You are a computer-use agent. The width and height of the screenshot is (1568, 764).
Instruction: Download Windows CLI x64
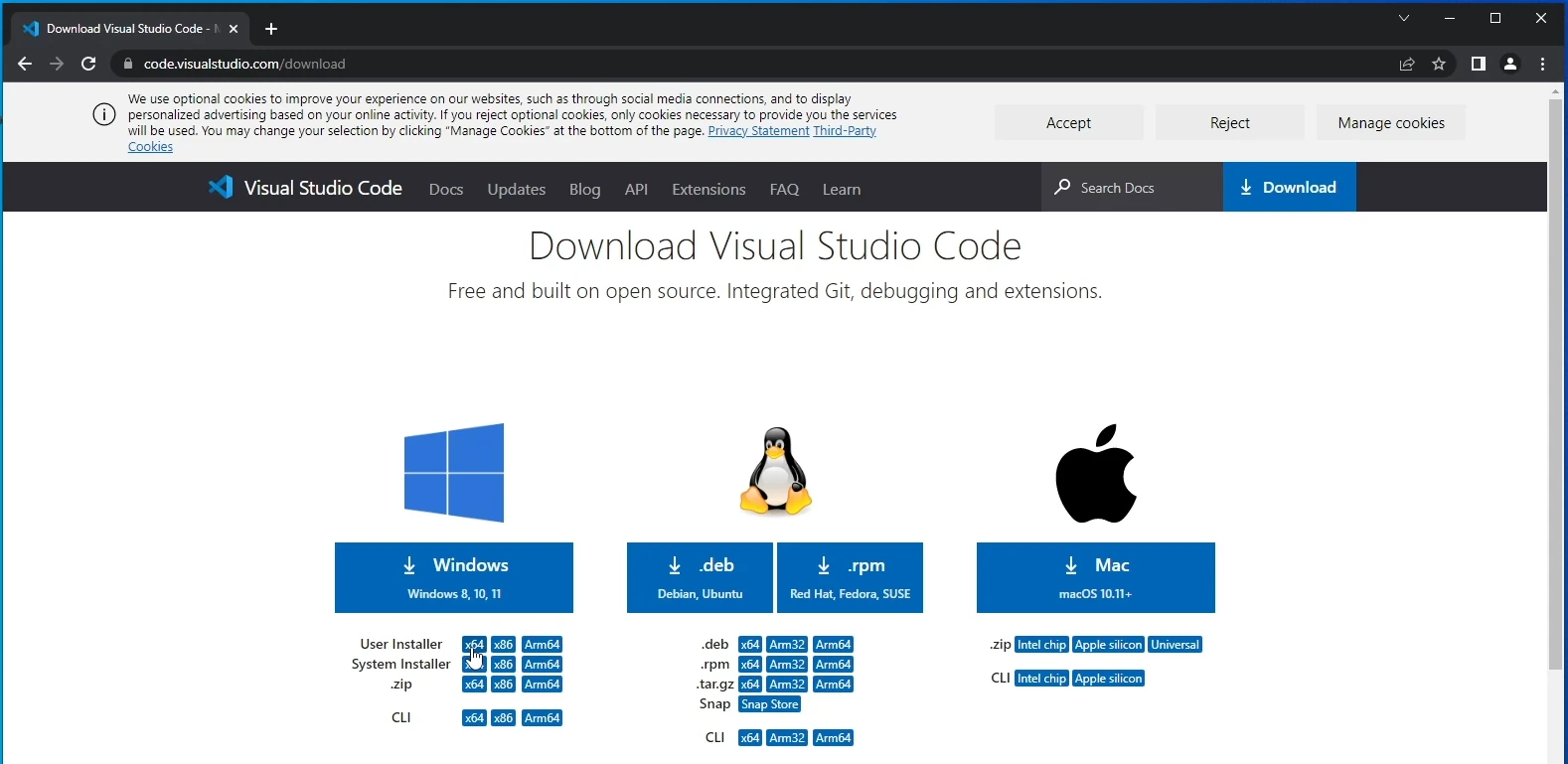pyautogui.click(x=474, y=718)
